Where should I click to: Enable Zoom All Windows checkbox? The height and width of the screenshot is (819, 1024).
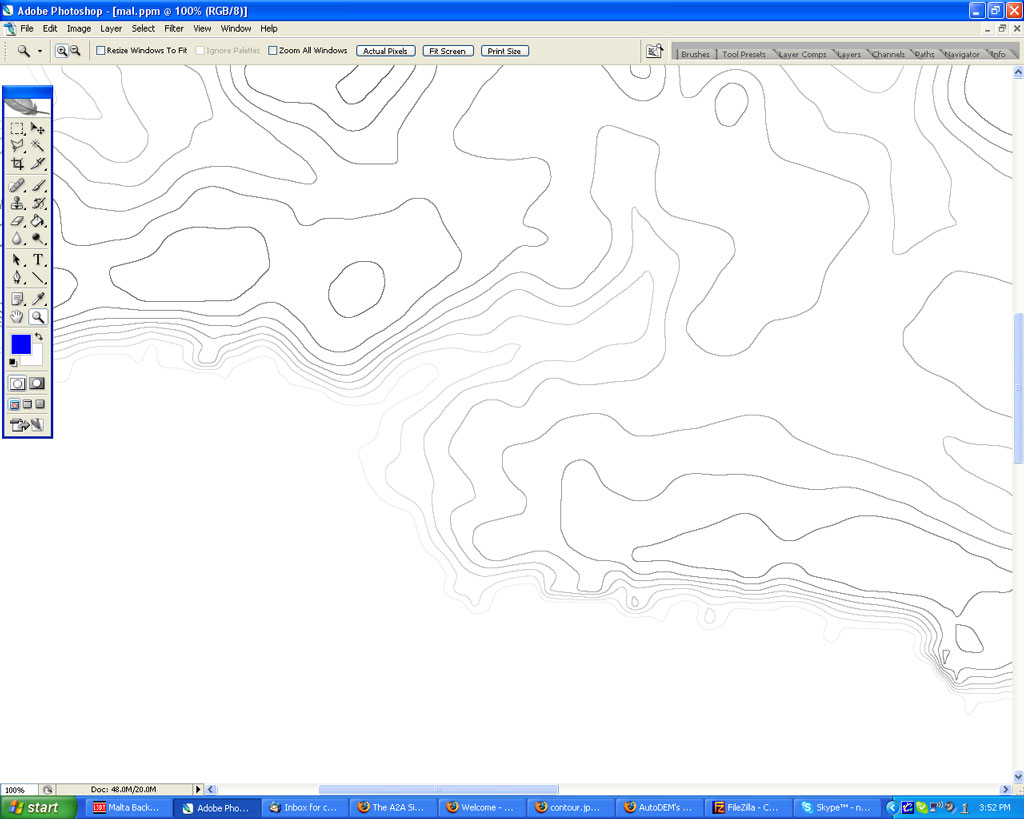pos(273,50)
